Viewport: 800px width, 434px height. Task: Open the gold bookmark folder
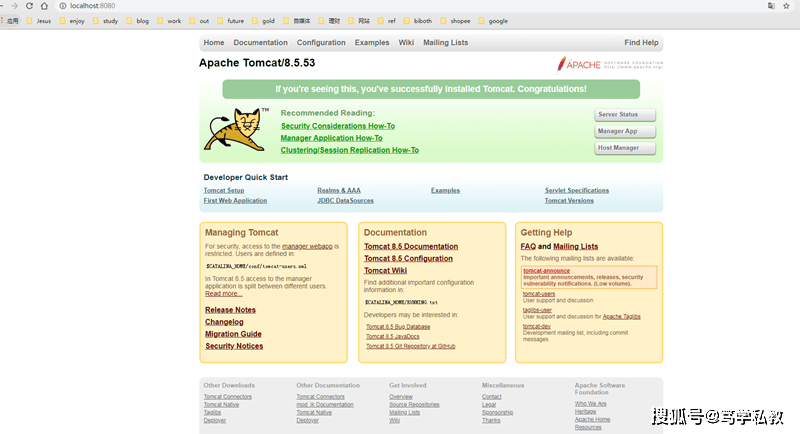(263, 21)
